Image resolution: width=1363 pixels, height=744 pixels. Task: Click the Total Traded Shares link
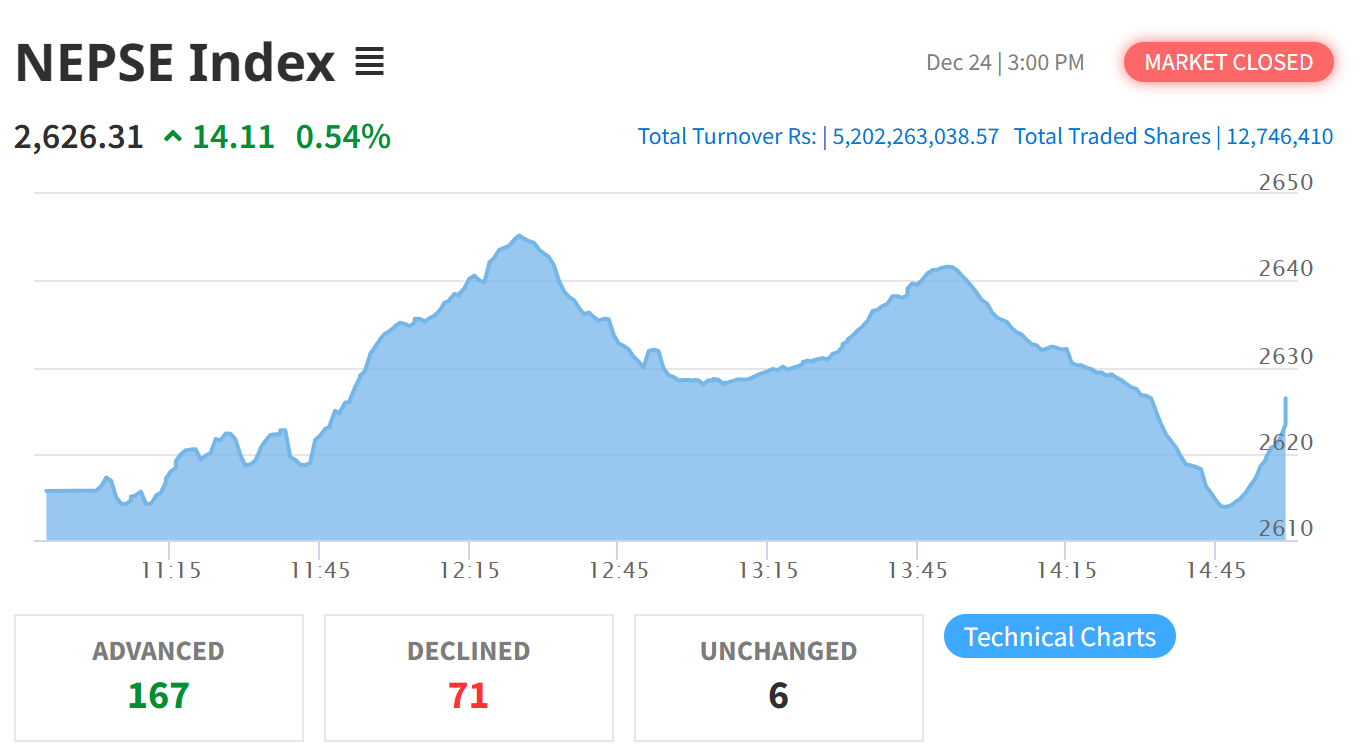point(1173,137)
